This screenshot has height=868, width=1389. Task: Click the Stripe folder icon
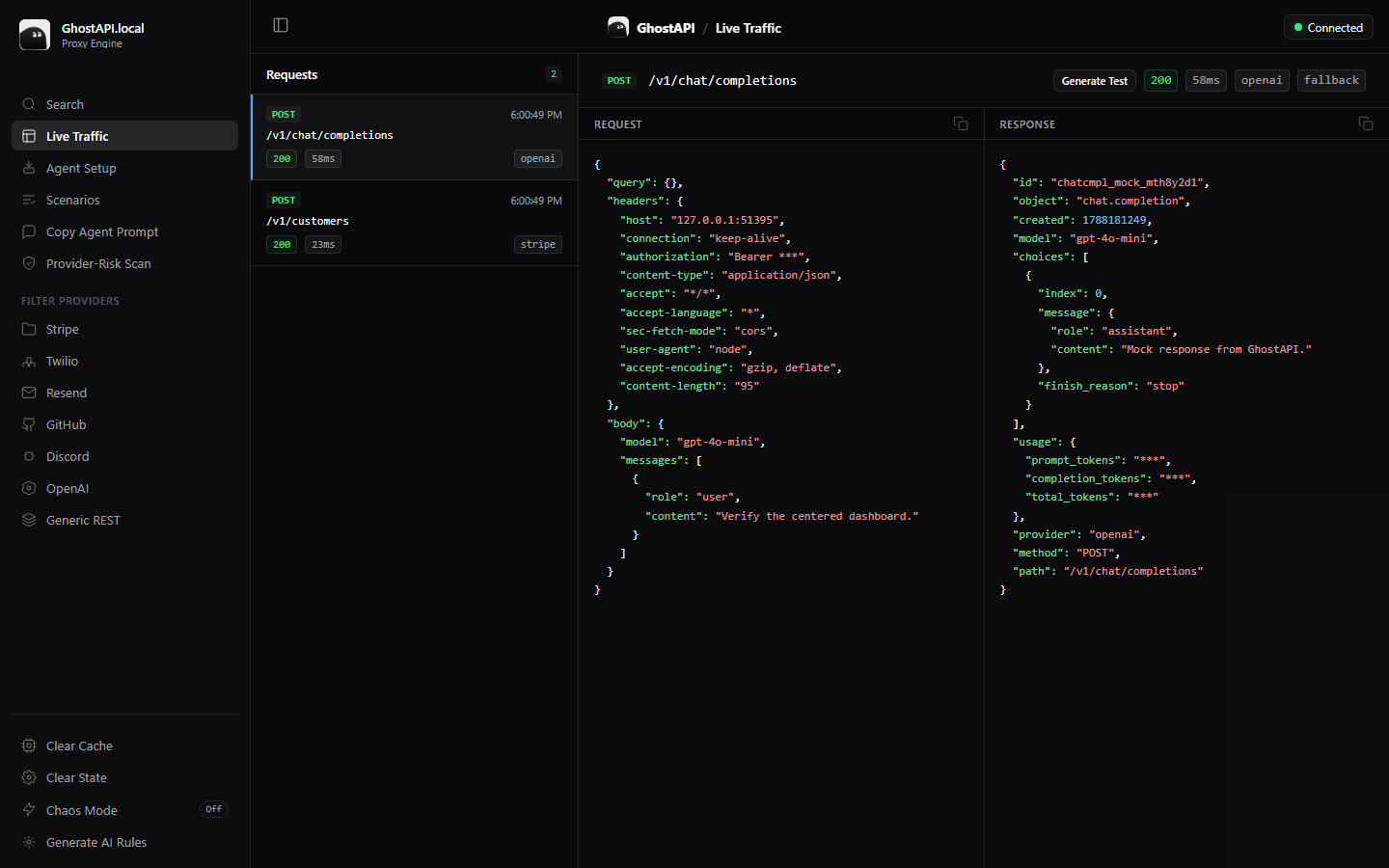[x=29, y=329]
